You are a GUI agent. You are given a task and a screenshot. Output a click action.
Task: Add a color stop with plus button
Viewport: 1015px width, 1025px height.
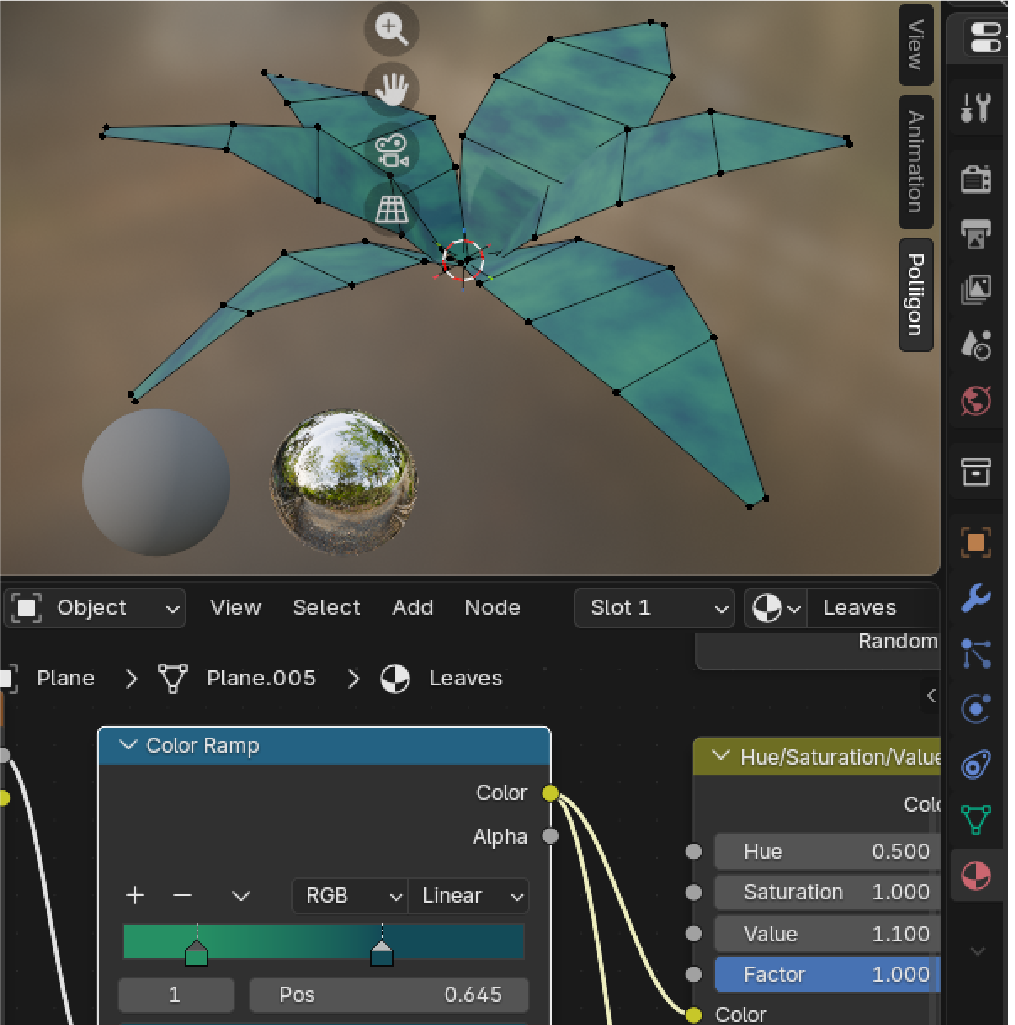[x=135, y=896]
